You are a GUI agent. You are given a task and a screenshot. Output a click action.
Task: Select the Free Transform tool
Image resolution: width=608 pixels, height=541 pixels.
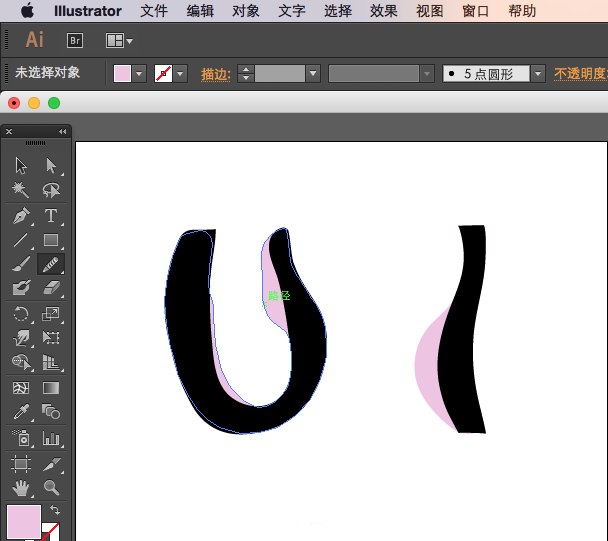coord(51,338)
